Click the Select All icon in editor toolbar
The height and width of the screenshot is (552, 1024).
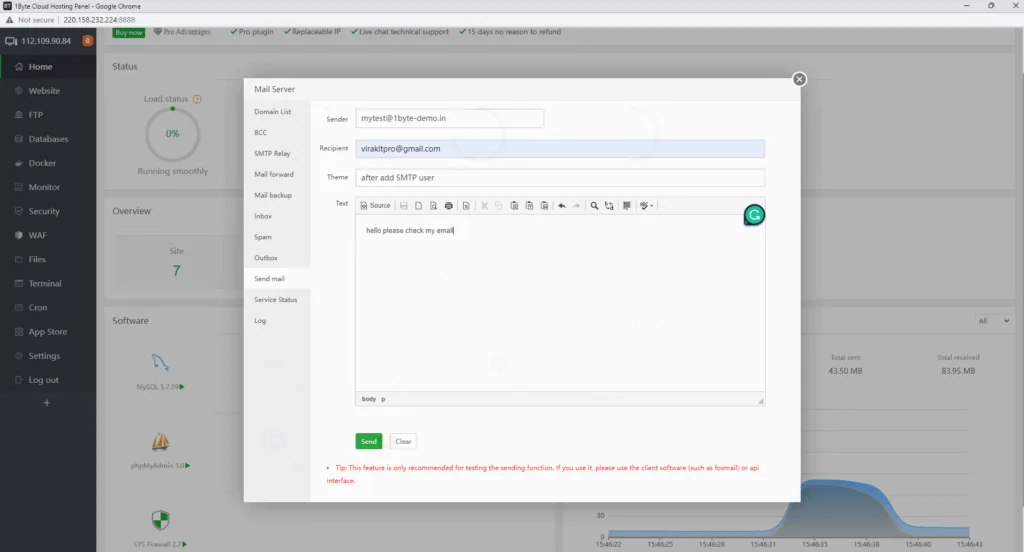[x=627, y=206]
